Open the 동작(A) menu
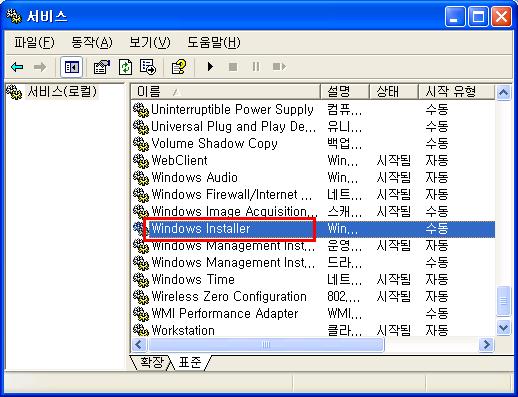Screen dimensions: 518x397 [x=92, y=42]
